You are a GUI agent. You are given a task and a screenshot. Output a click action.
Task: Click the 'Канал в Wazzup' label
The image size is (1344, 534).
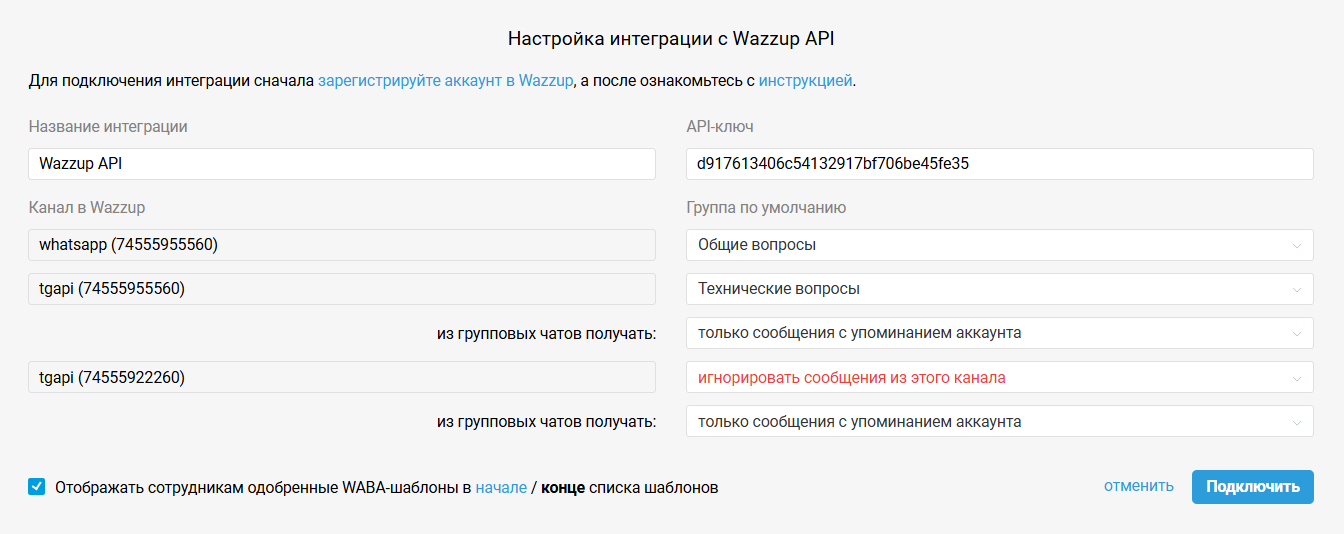87,208
